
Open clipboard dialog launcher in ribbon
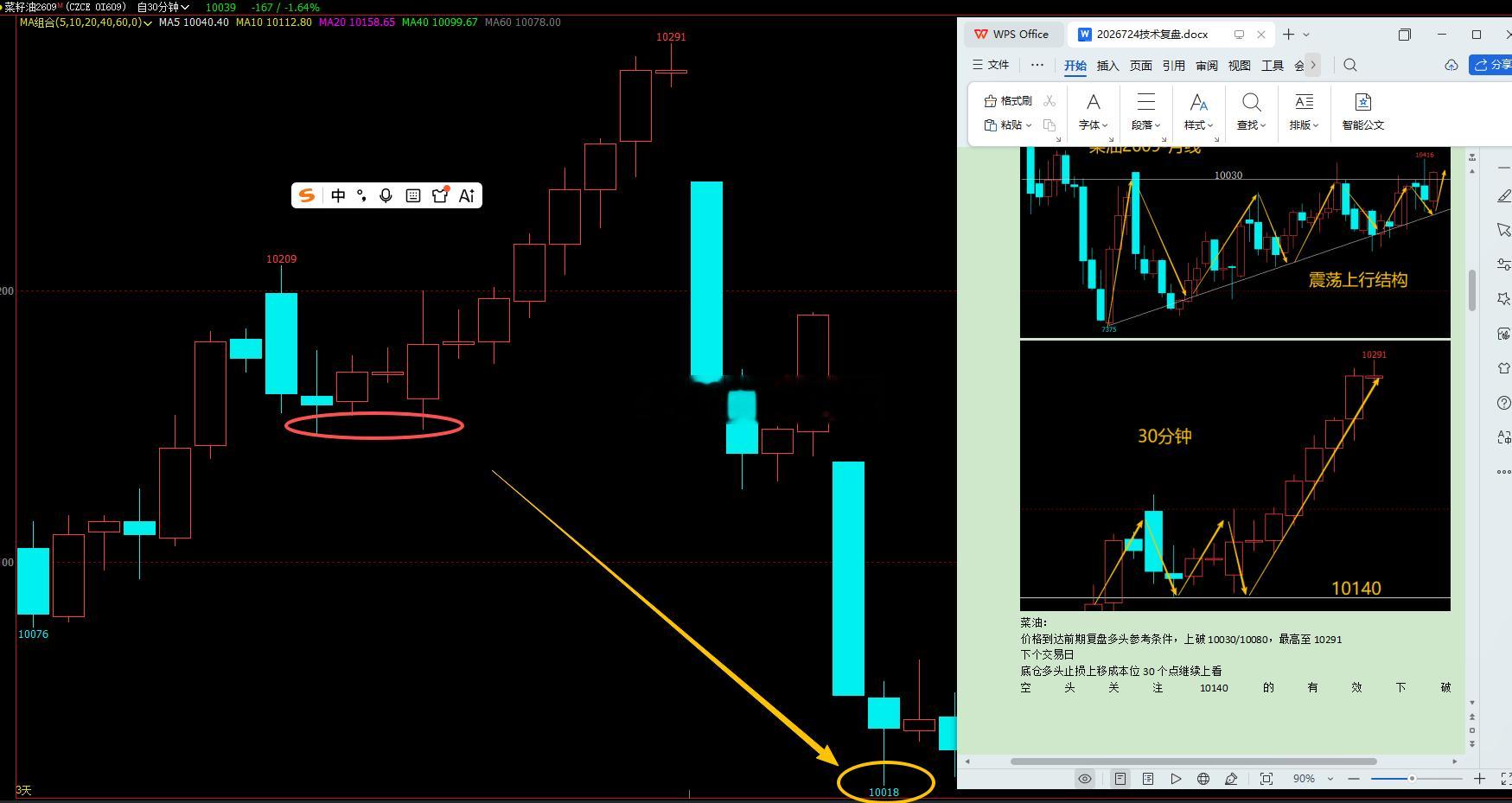point(1058,139)
